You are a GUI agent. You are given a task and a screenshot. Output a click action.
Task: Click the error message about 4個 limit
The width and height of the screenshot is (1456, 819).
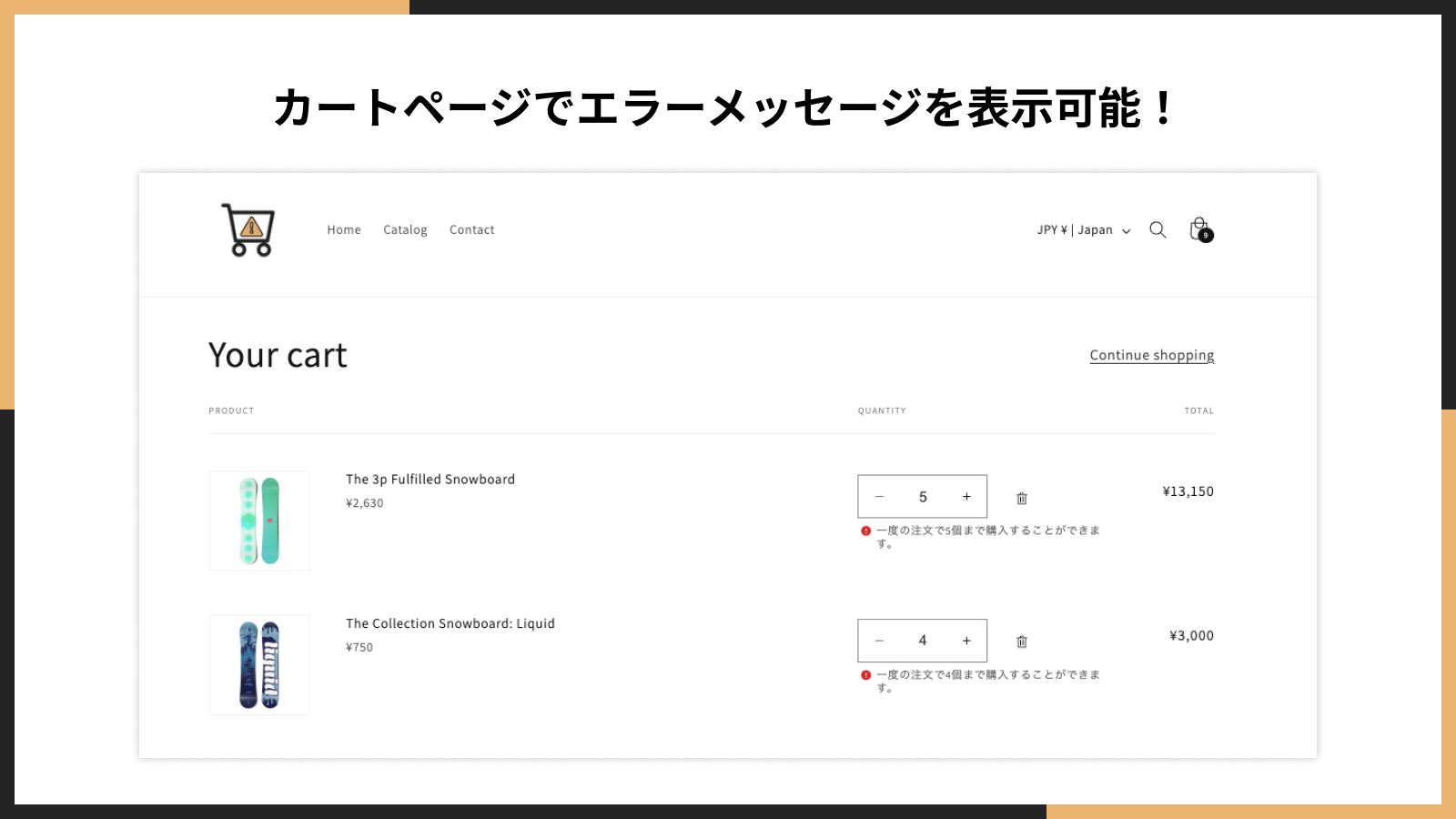pyautogui.click(x=981, y=682)
